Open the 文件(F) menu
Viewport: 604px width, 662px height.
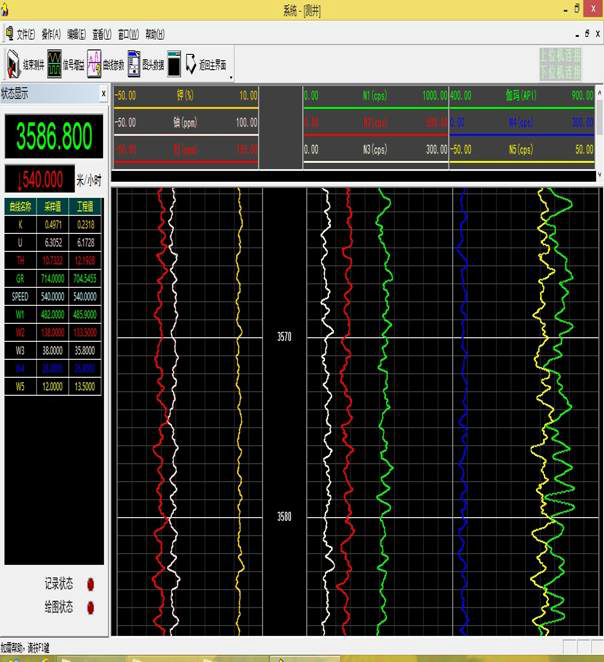point(26,33)
